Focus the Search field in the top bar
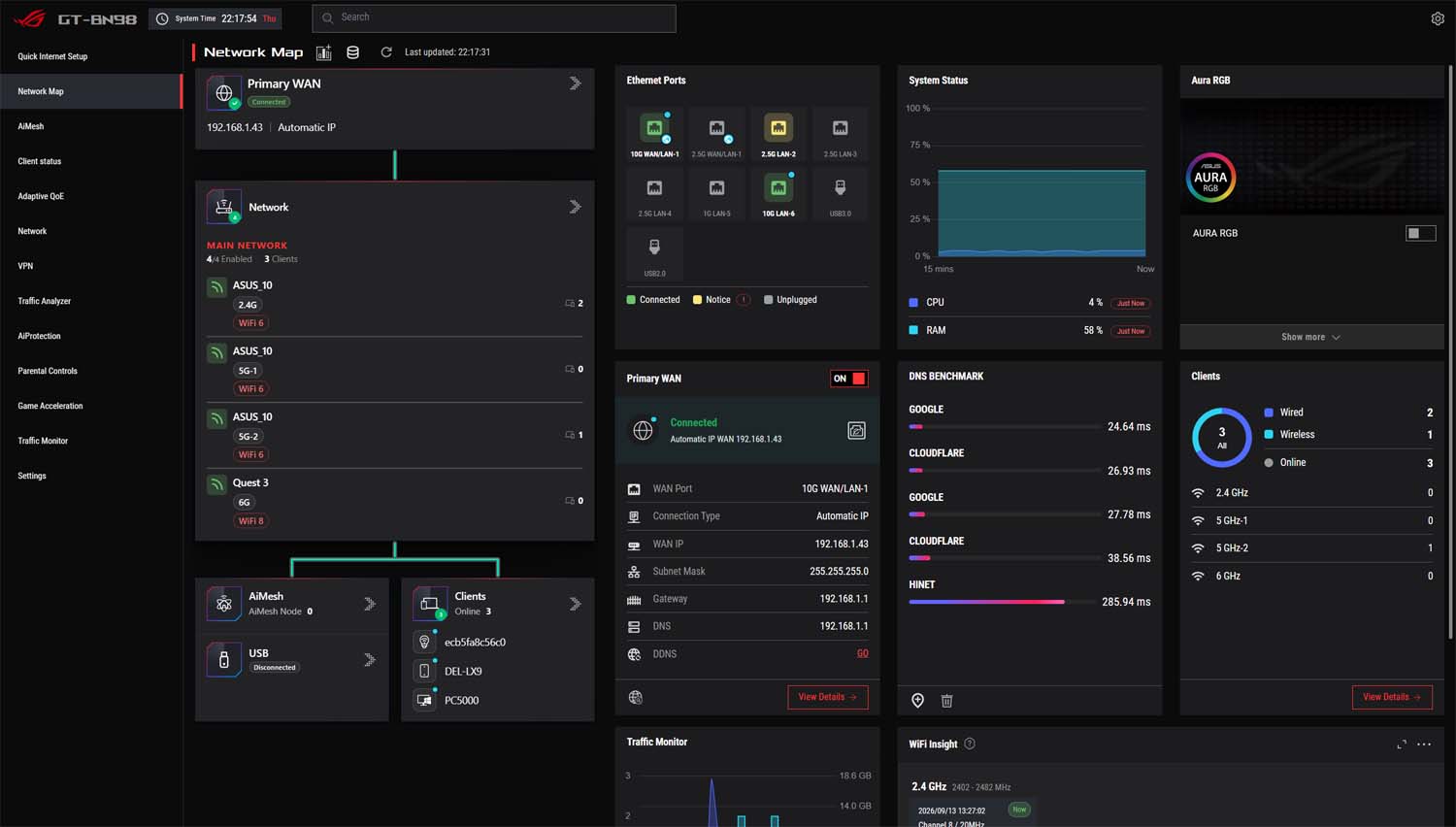The height and width of the screenshot is (827, 1456). coord(494,18)
